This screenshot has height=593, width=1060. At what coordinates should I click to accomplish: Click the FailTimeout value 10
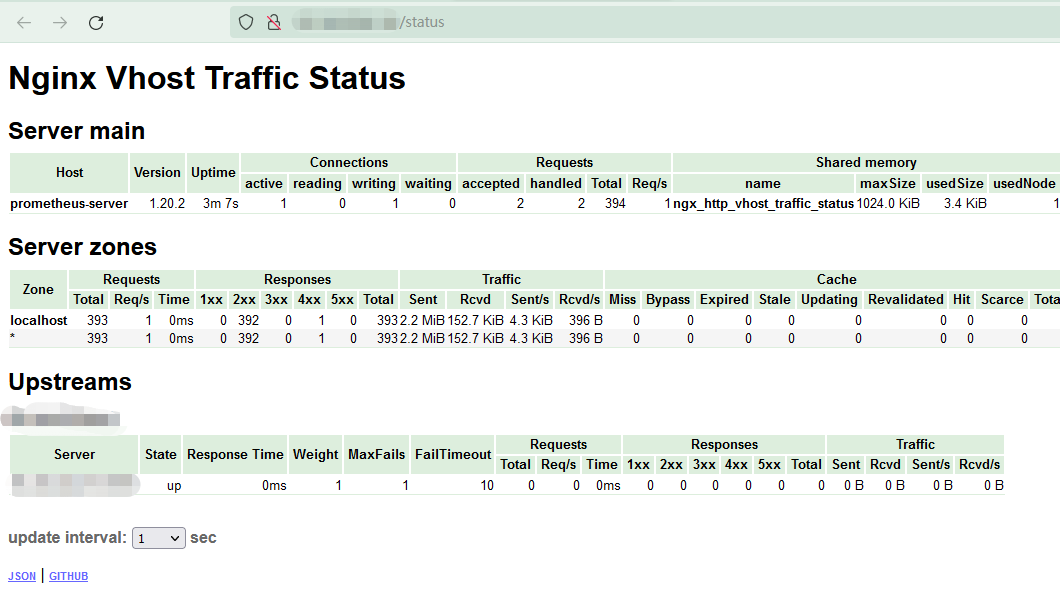pyautogui.click(x=487, y=485)
